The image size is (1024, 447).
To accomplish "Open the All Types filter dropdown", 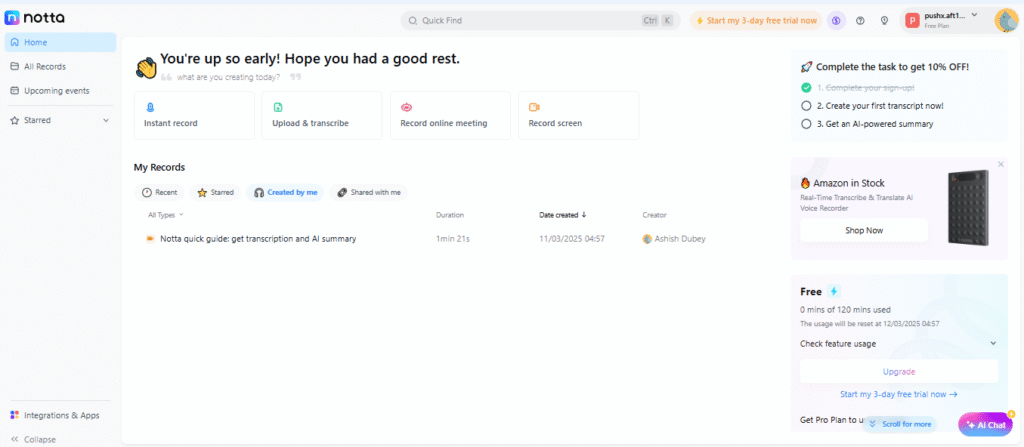I will pyautogui.click(x=165, y=215).
